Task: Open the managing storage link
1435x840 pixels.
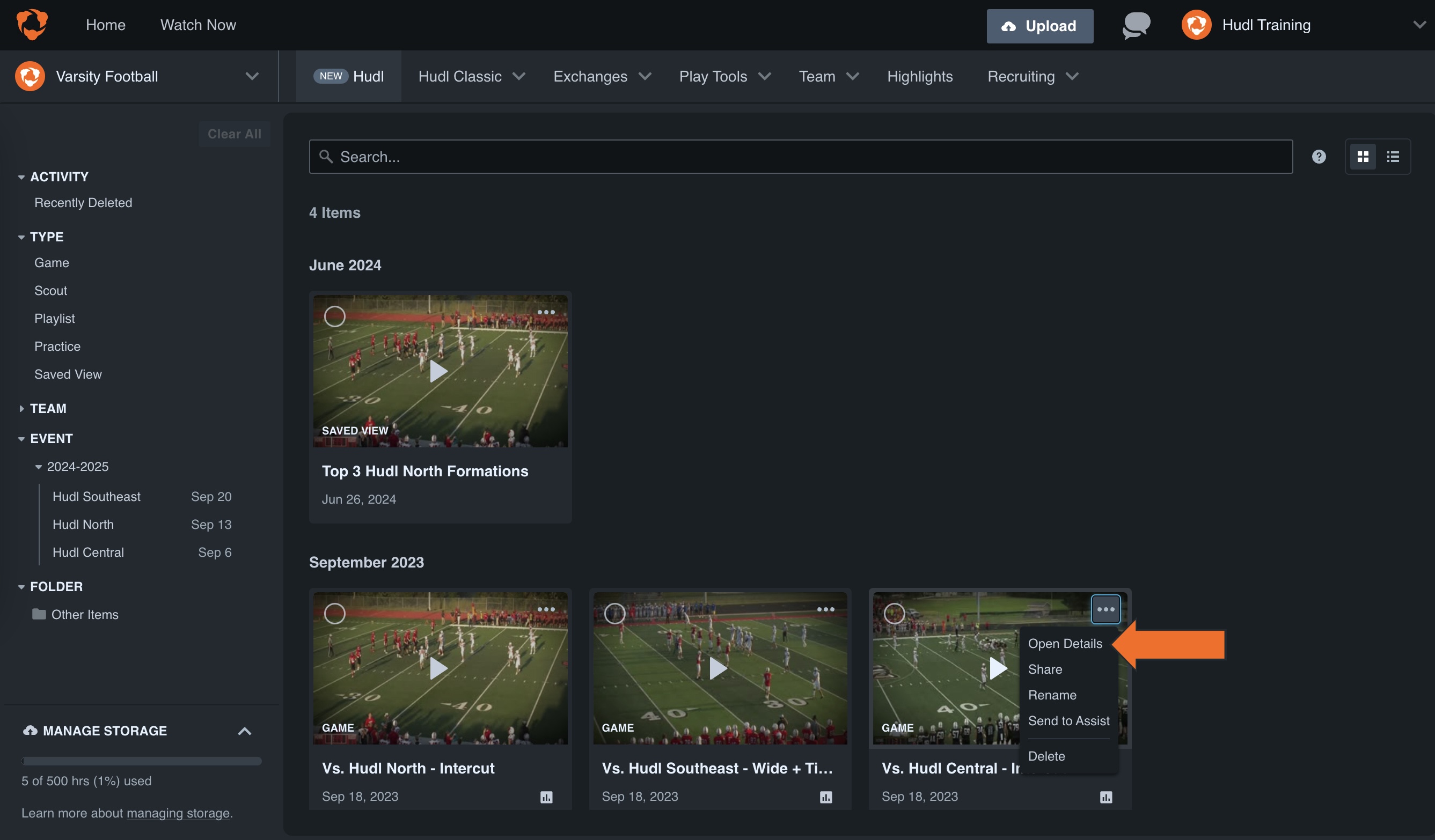Action: [178, 813]
